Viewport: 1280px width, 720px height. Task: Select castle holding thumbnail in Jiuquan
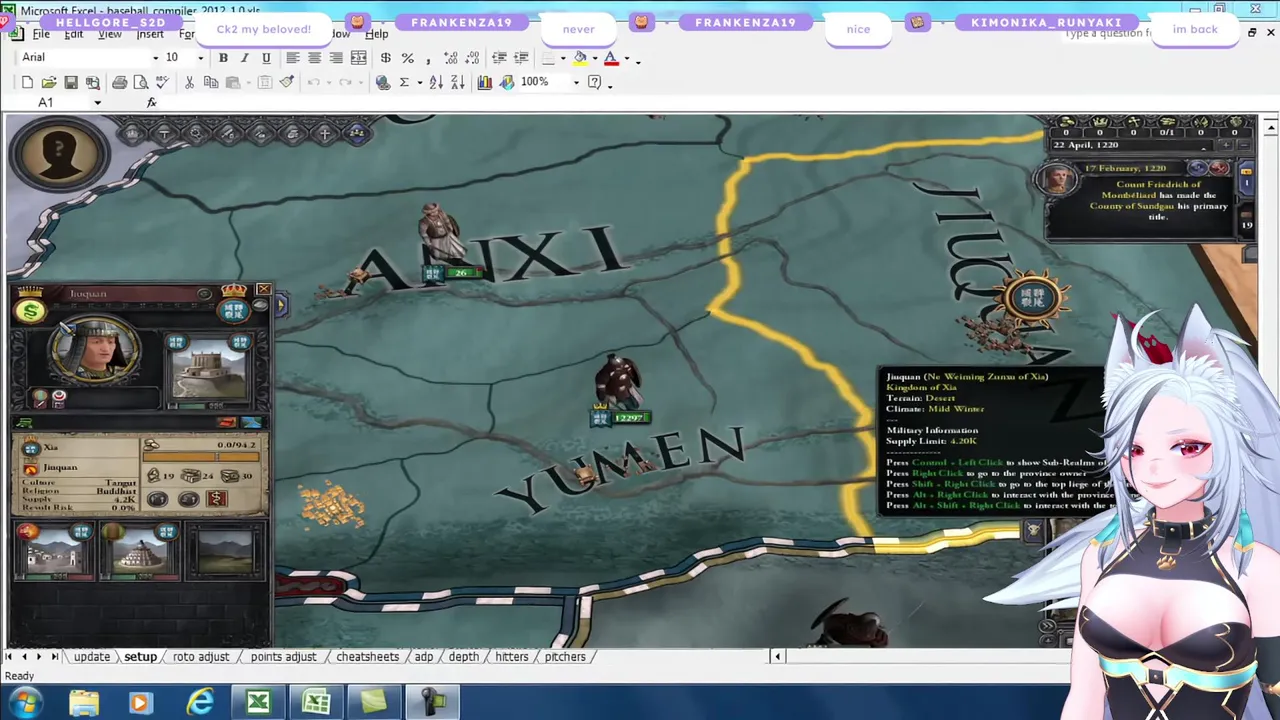pyautogui.click(x=209, y=371)
